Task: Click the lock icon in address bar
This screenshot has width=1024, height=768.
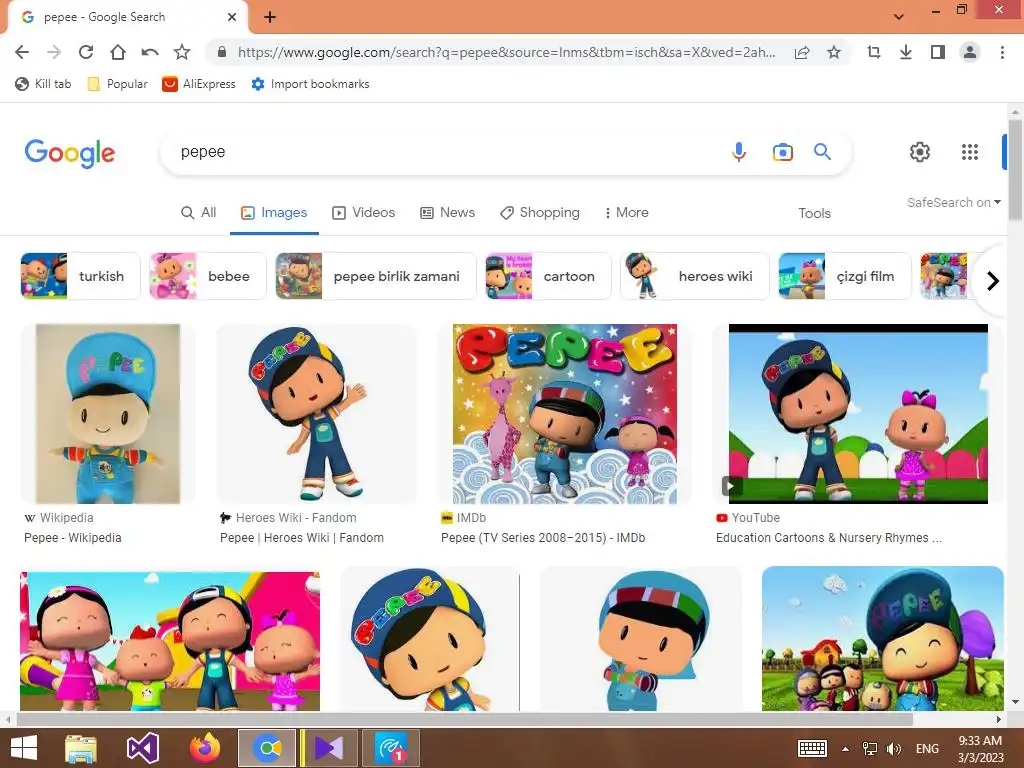Action: pos(222,52)
